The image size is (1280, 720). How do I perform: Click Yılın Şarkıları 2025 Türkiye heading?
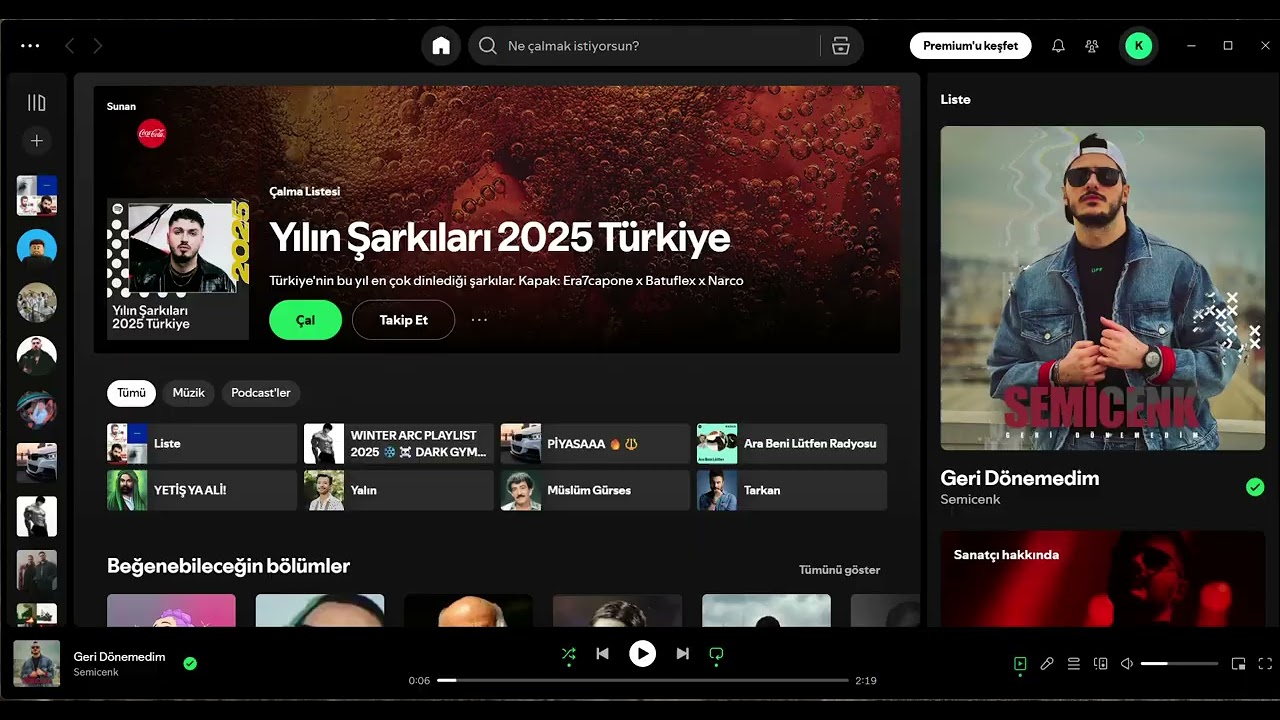(x=499, y=238)
